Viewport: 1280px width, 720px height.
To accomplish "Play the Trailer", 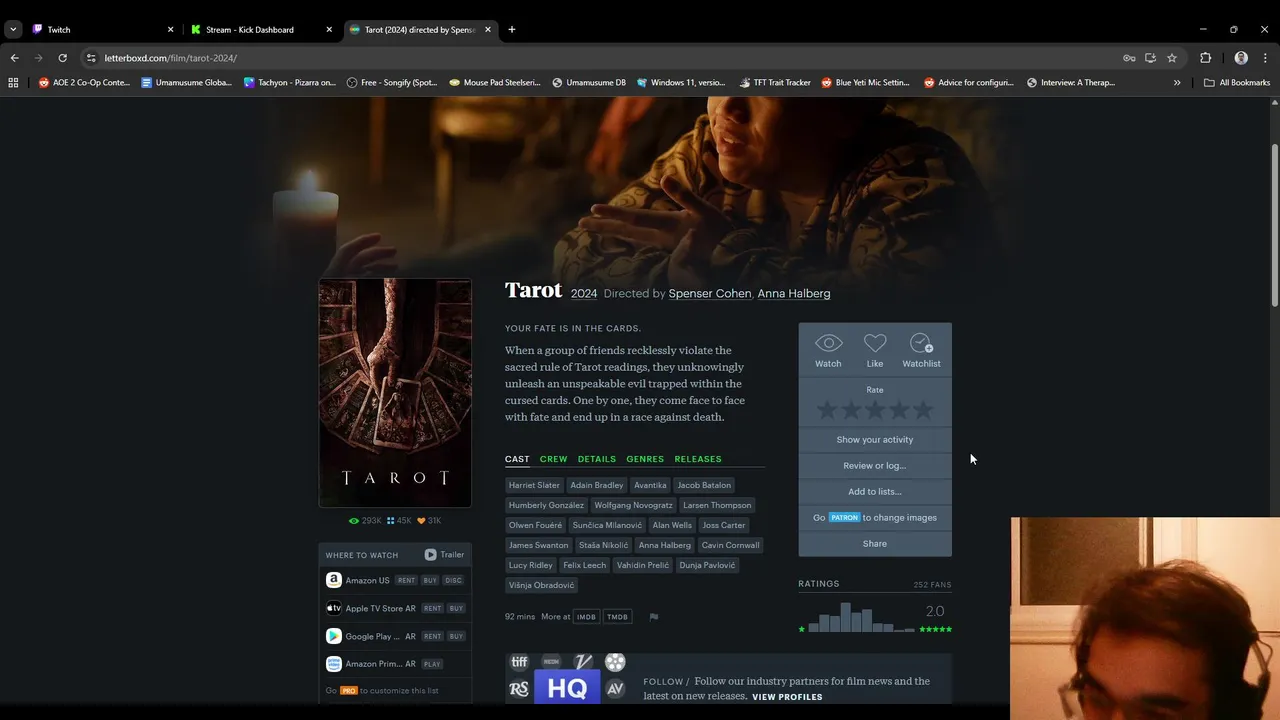I will coord(444,555).
